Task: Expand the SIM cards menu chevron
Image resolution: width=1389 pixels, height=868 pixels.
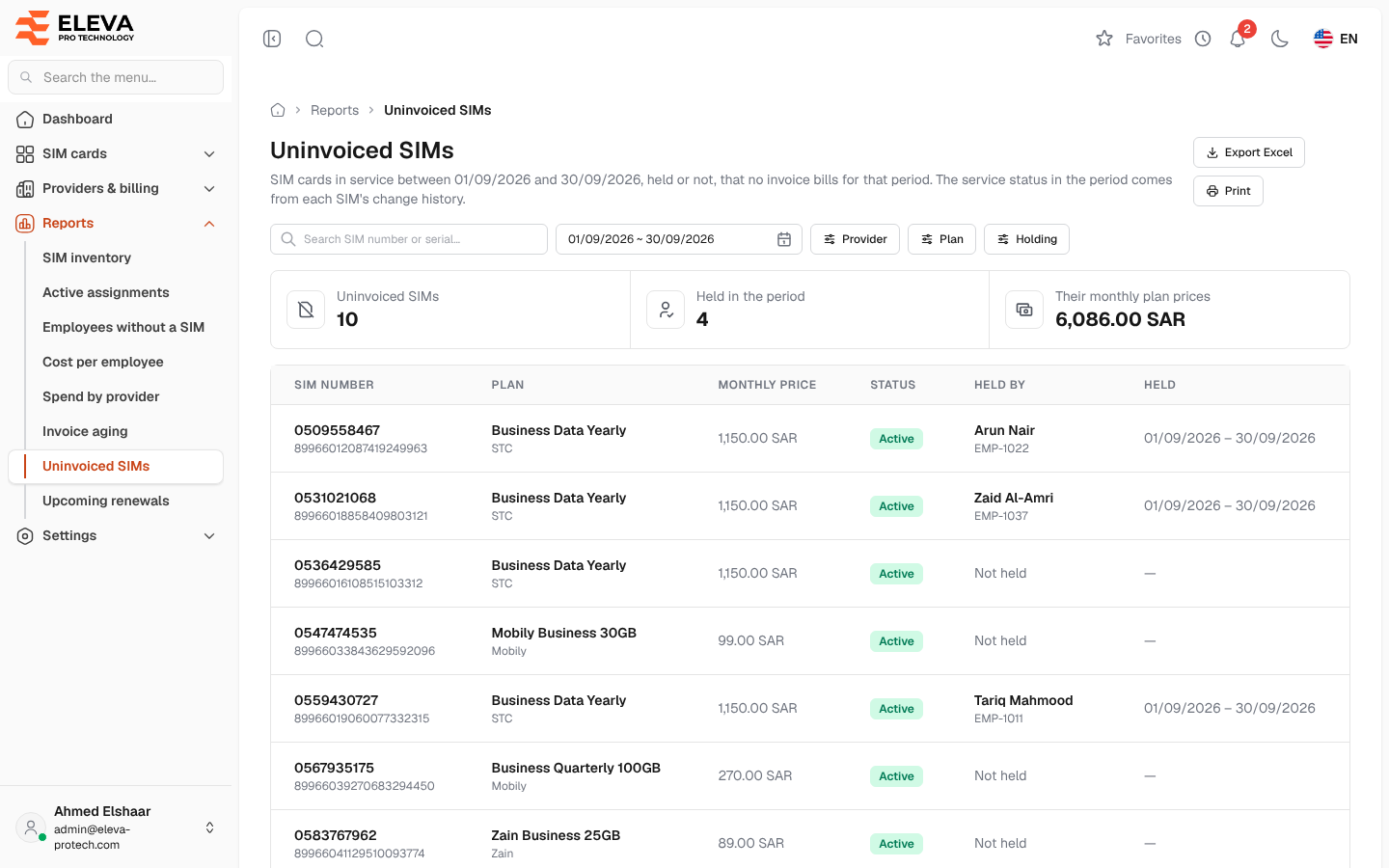Action: [209, 153]
